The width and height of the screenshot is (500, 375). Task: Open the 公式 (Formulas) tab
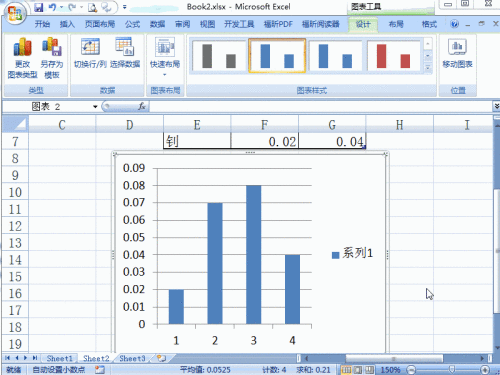(132, 24)
